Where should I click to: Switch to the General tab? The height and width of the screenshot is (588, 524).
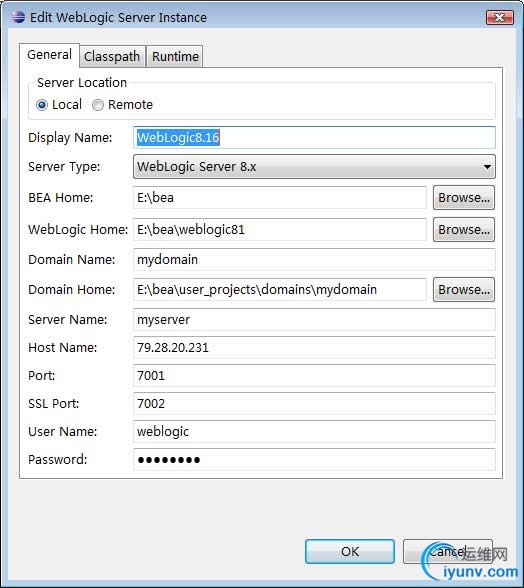coord(49,55)
